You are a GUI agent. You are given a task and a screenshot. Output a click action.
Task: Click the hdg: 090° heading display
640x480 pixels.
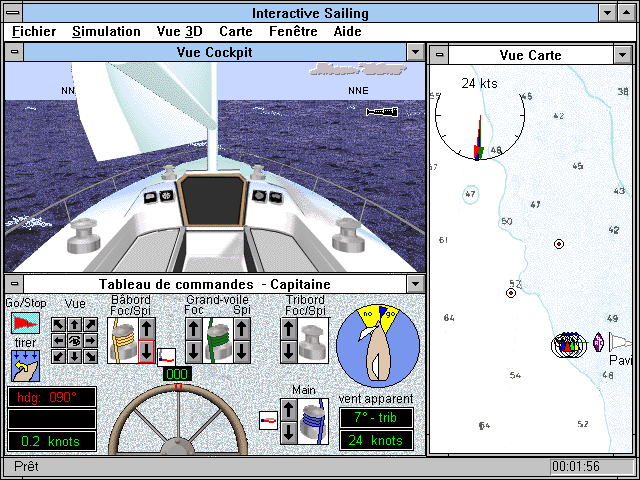(52, 397)
